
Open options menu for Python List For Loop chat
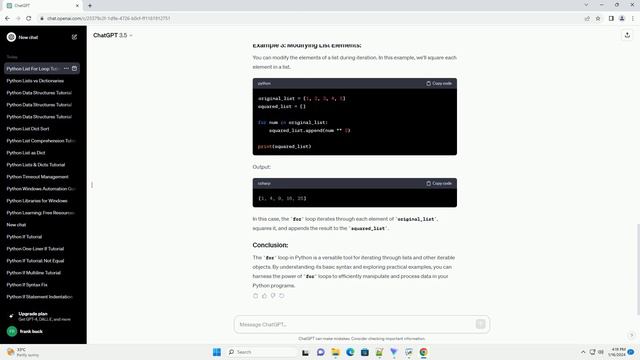click(66, 69)
